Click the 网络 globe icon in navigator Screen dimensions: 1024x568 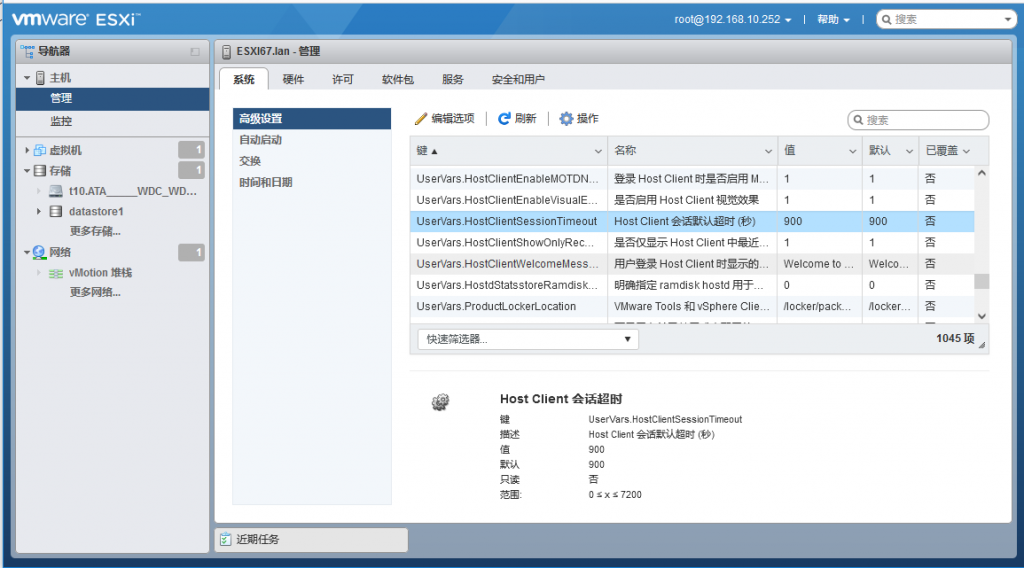tap(39, 252)
